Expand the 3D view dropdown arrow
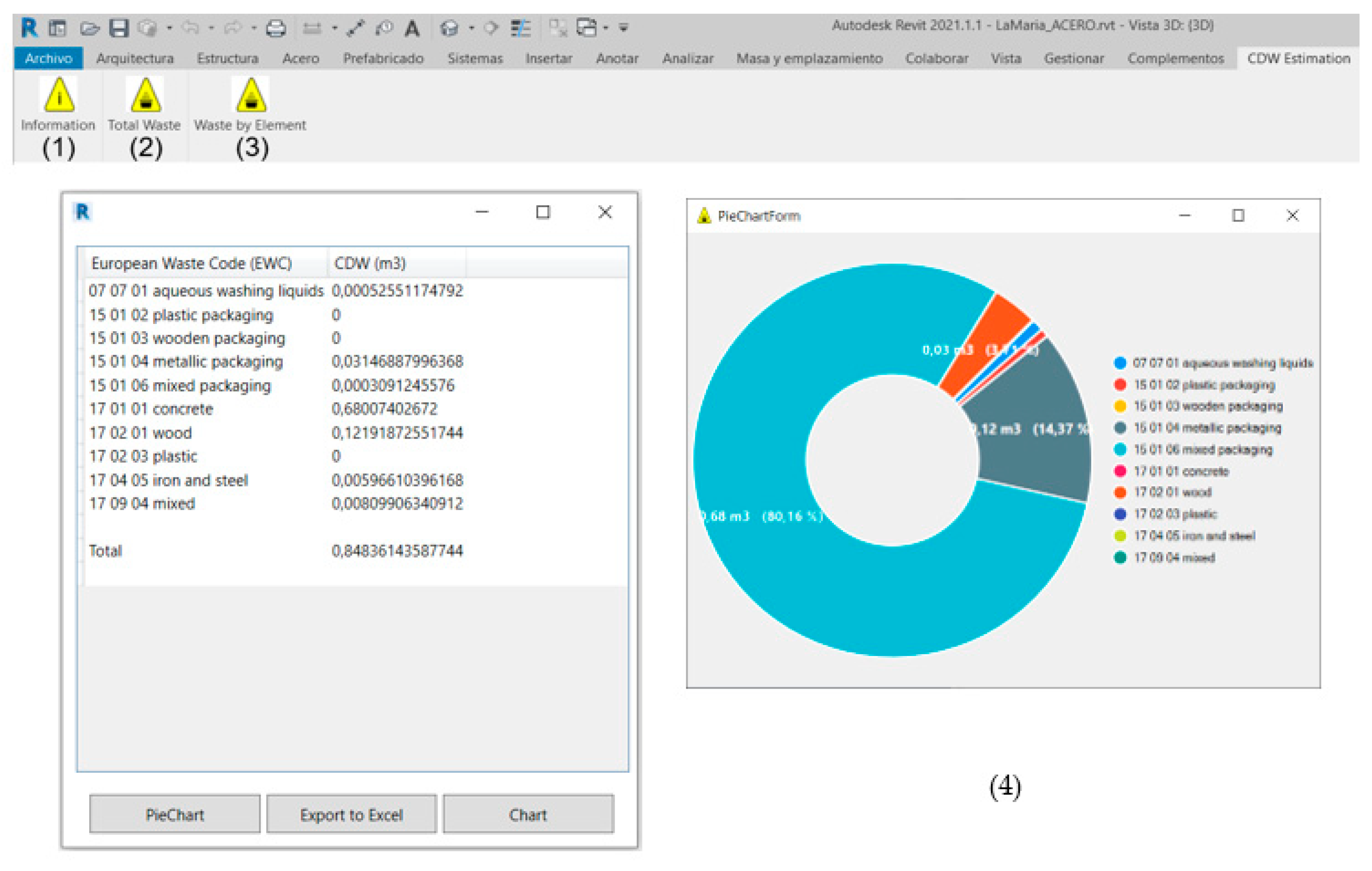Image resolution: width=1372 pixels, height=871 pixels. (x=471, y=28)
